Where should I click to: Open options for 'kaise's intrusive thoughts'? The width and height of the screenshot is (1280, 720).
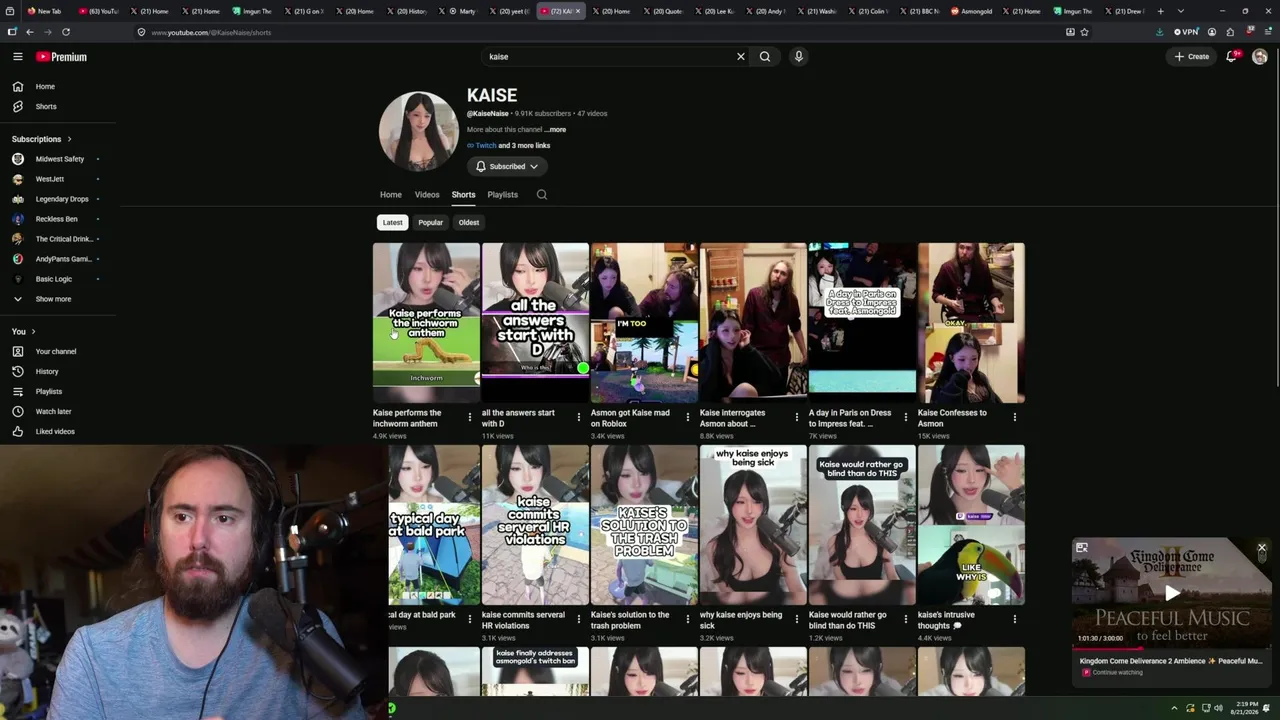click(1015, 619)
